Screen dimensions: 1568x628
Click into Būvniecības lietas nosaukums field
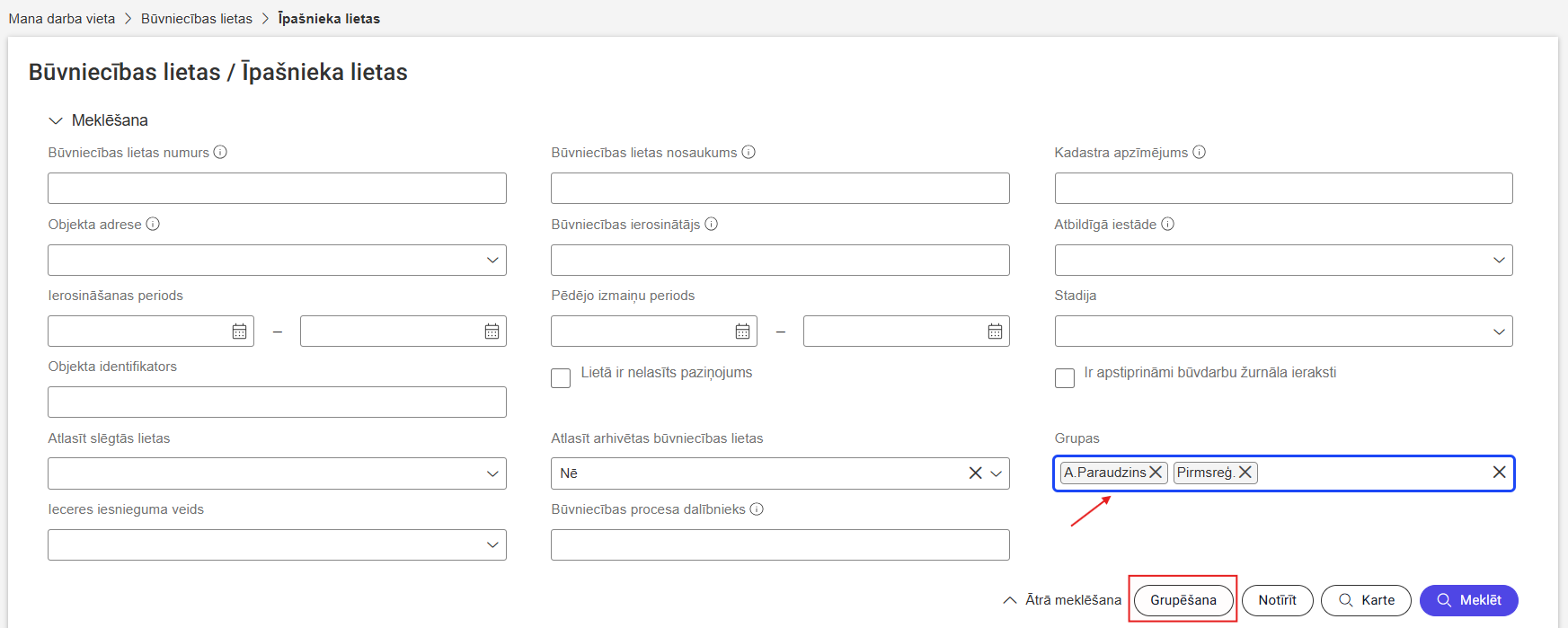[780, 189]
